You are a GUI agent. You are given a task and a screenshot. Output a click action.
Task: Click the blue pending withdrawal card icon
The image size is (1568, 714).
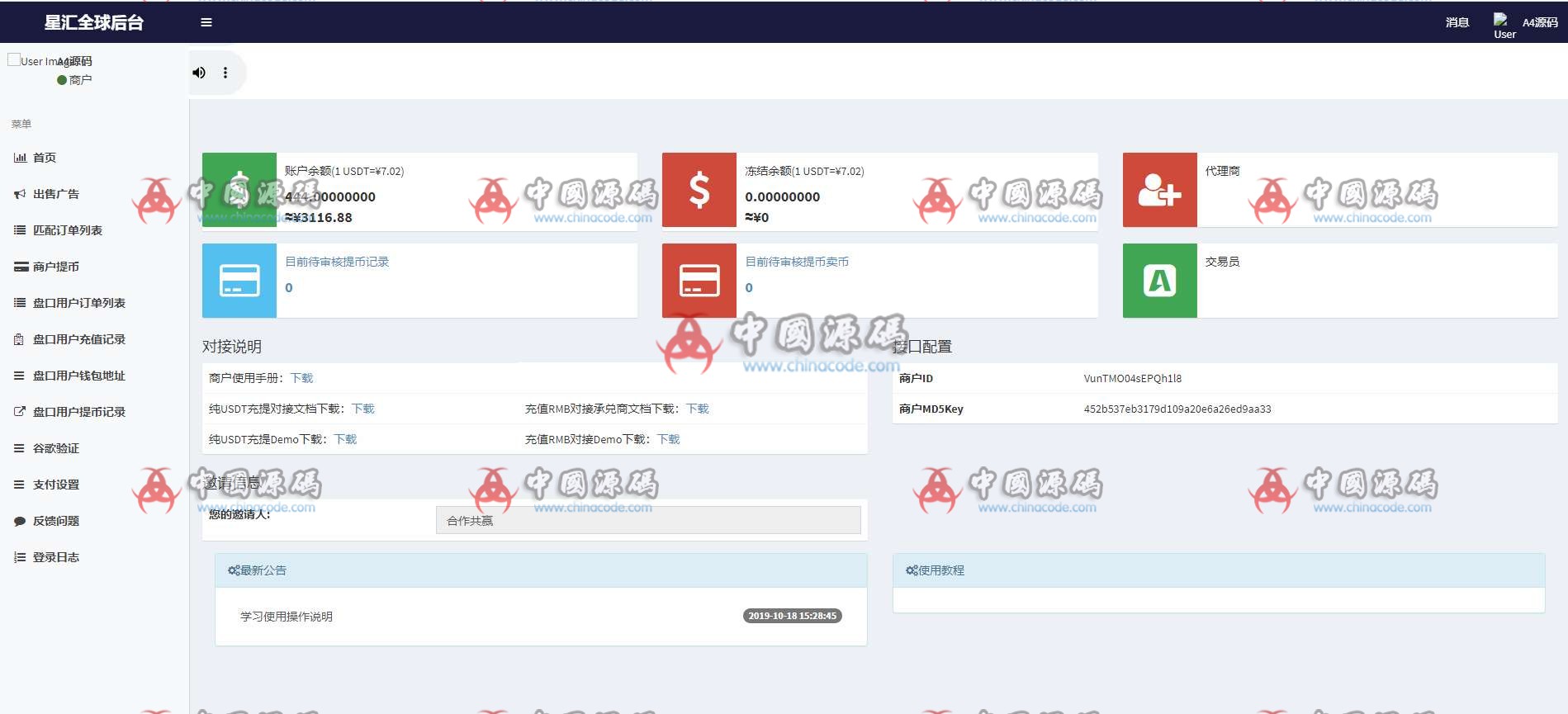(x=239, y=281)
